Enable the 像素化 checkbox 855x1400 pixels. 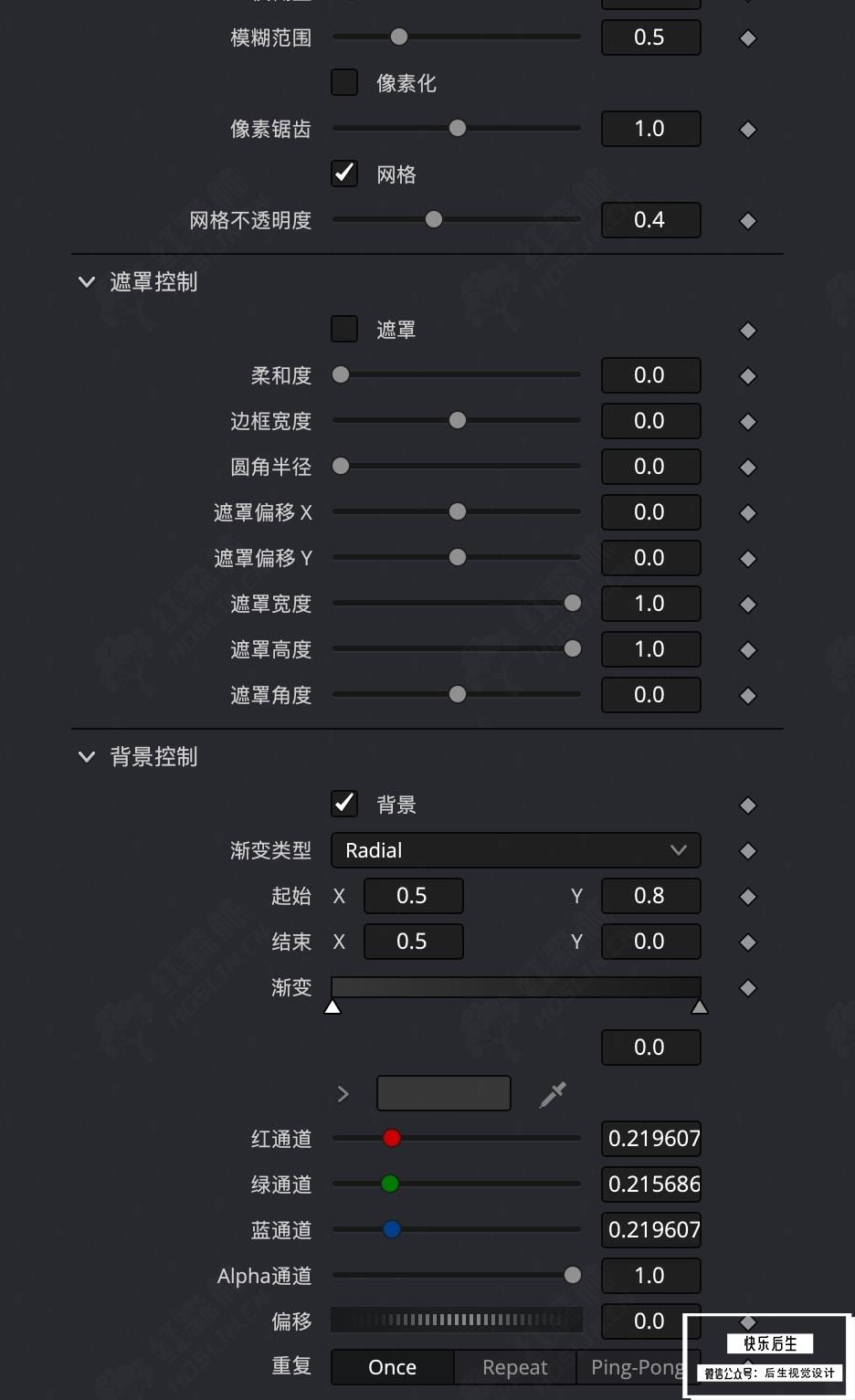[x=344, y=82]
